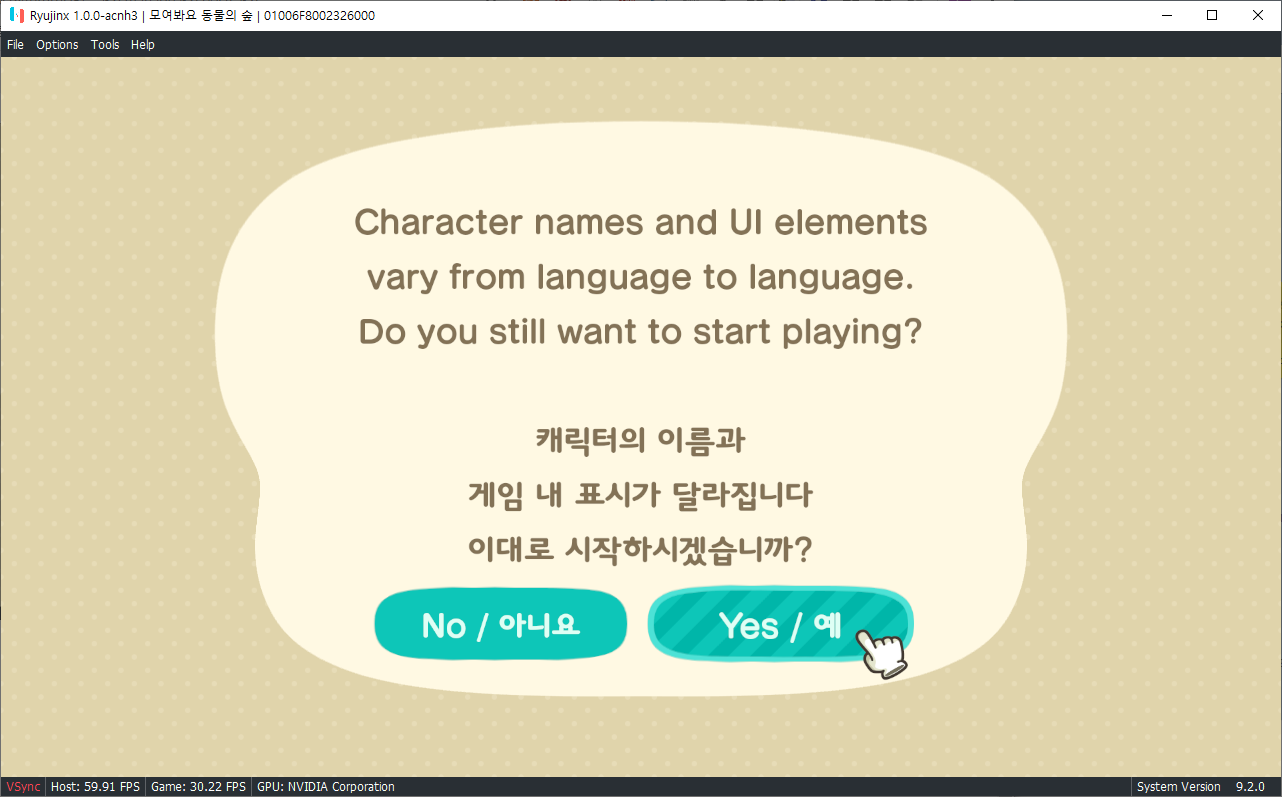Screen dimensions: 1282x797
Task: Click the line 'Character names and UI elements'
Action: [641, 222]
